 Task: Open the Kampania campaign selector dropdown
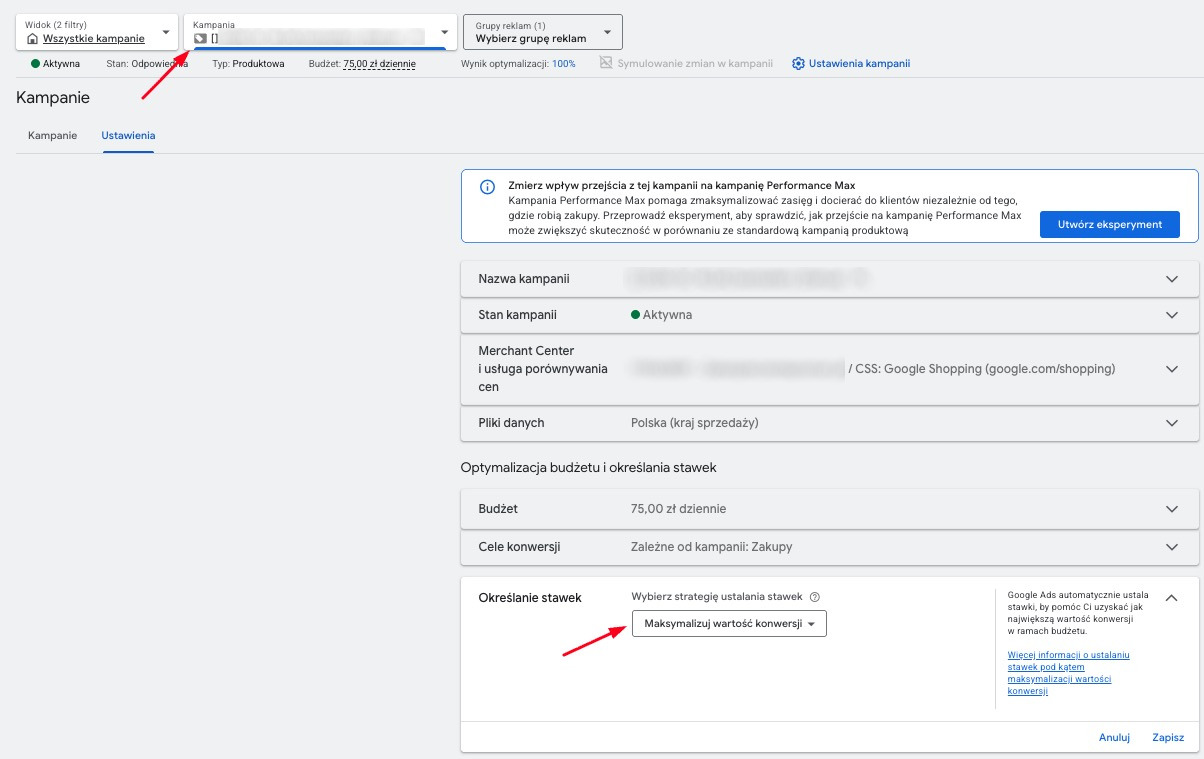click(320, 32)
